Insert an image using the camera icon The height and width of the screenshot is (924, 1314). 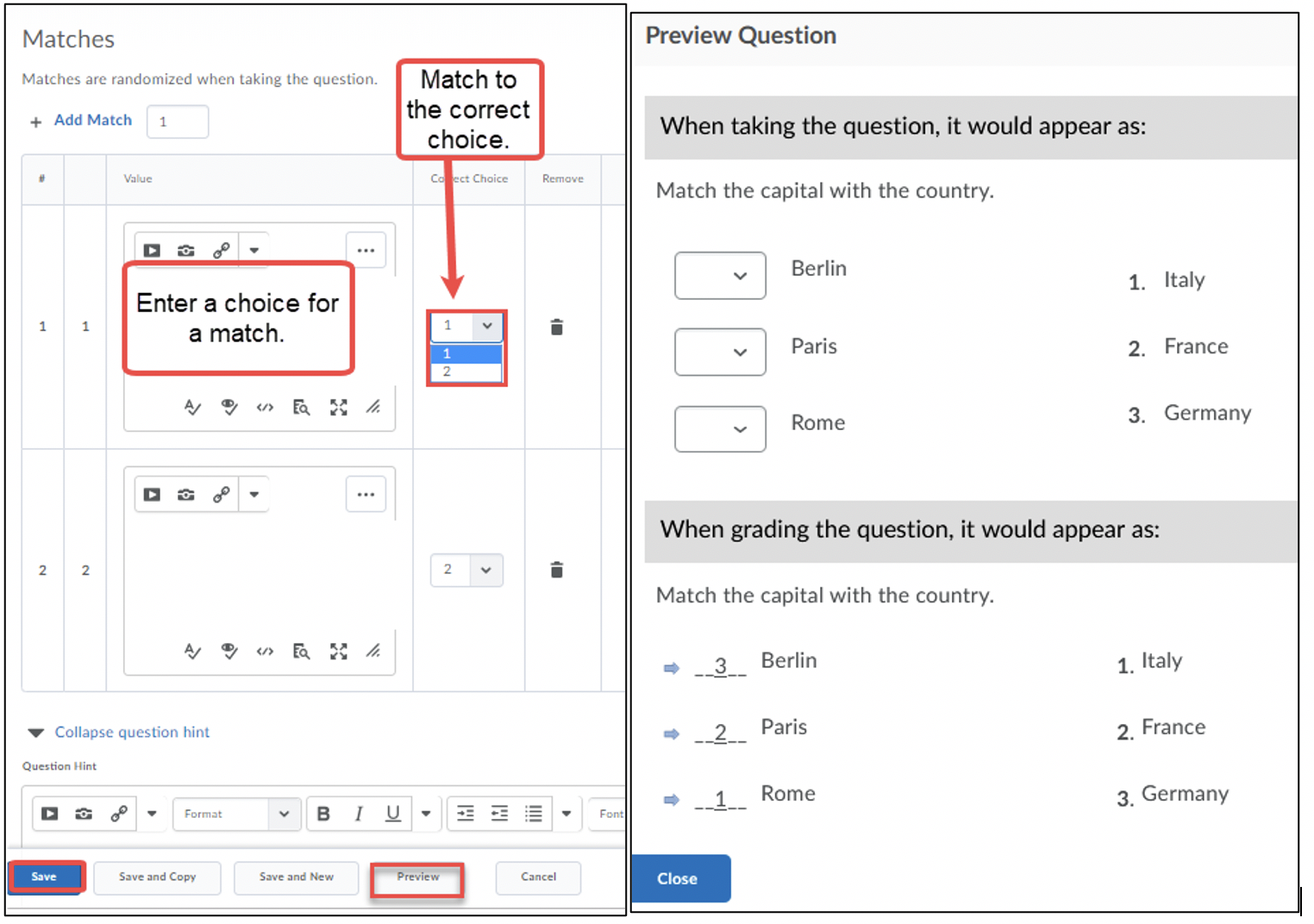tap(186, 250)
